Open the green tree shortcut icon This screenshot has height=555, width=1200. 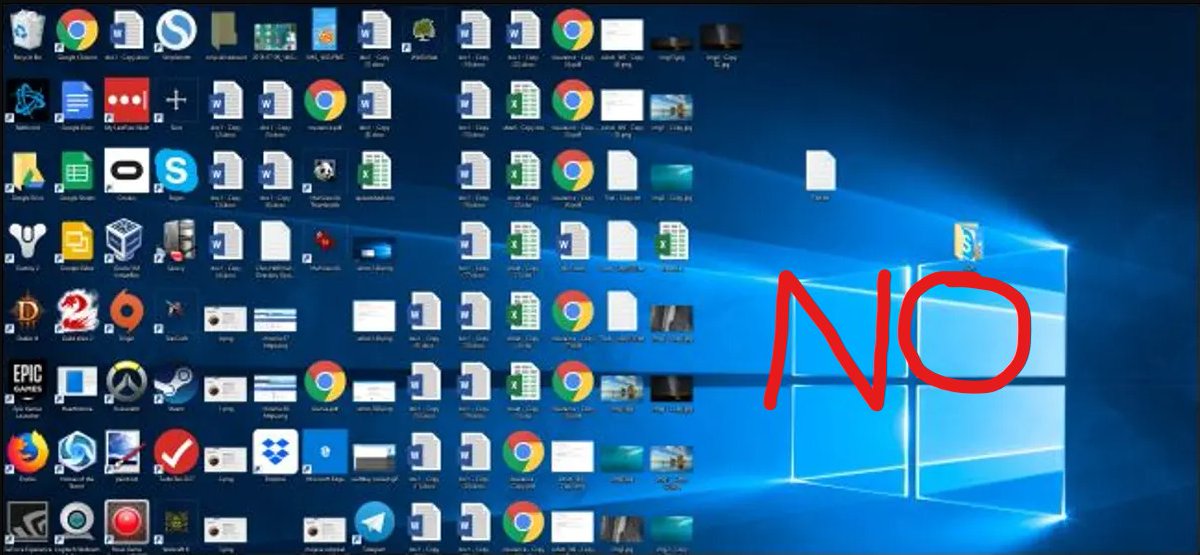(424, 30)
